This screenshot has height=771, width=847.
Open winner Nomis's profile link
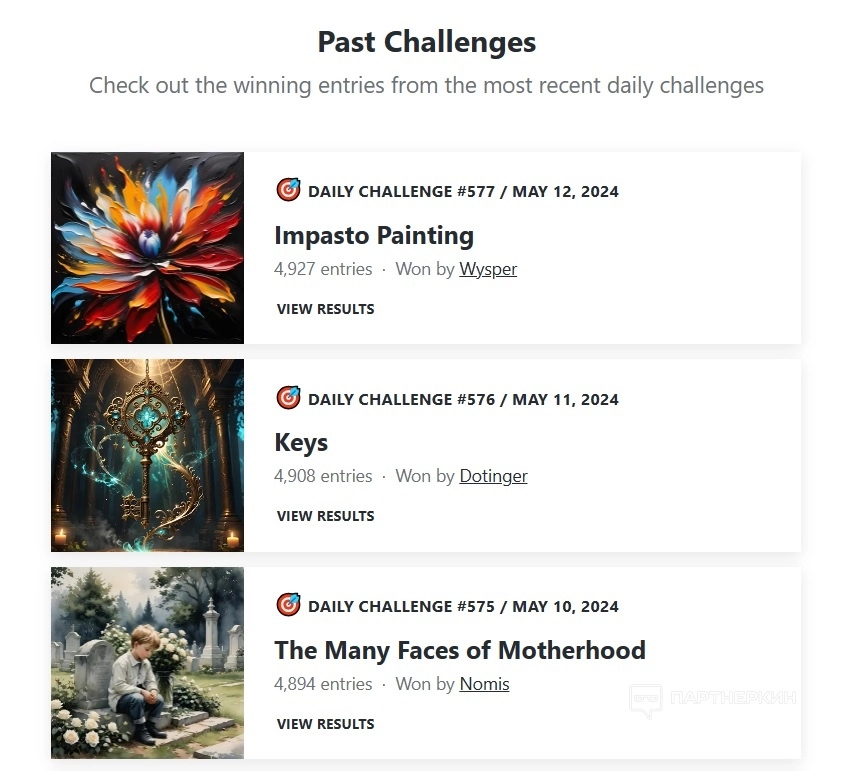pyautogui.click(x=484, y=684)
